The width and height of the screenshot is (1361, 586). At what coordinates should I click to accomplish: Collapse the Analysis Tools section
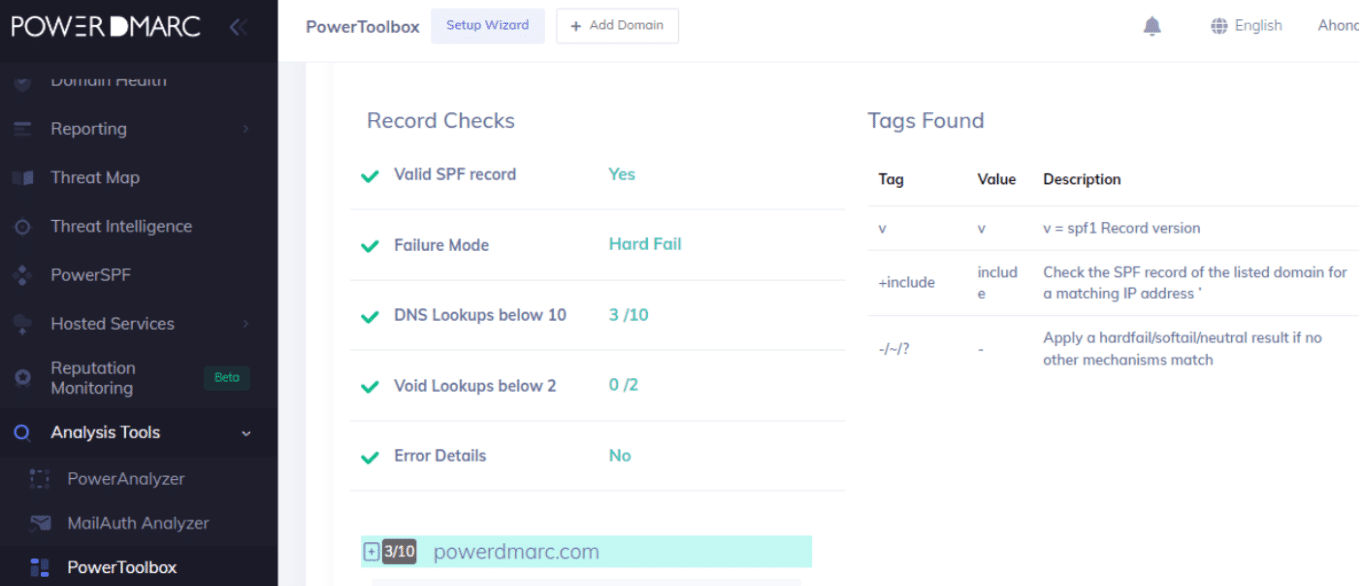[246, 433]
